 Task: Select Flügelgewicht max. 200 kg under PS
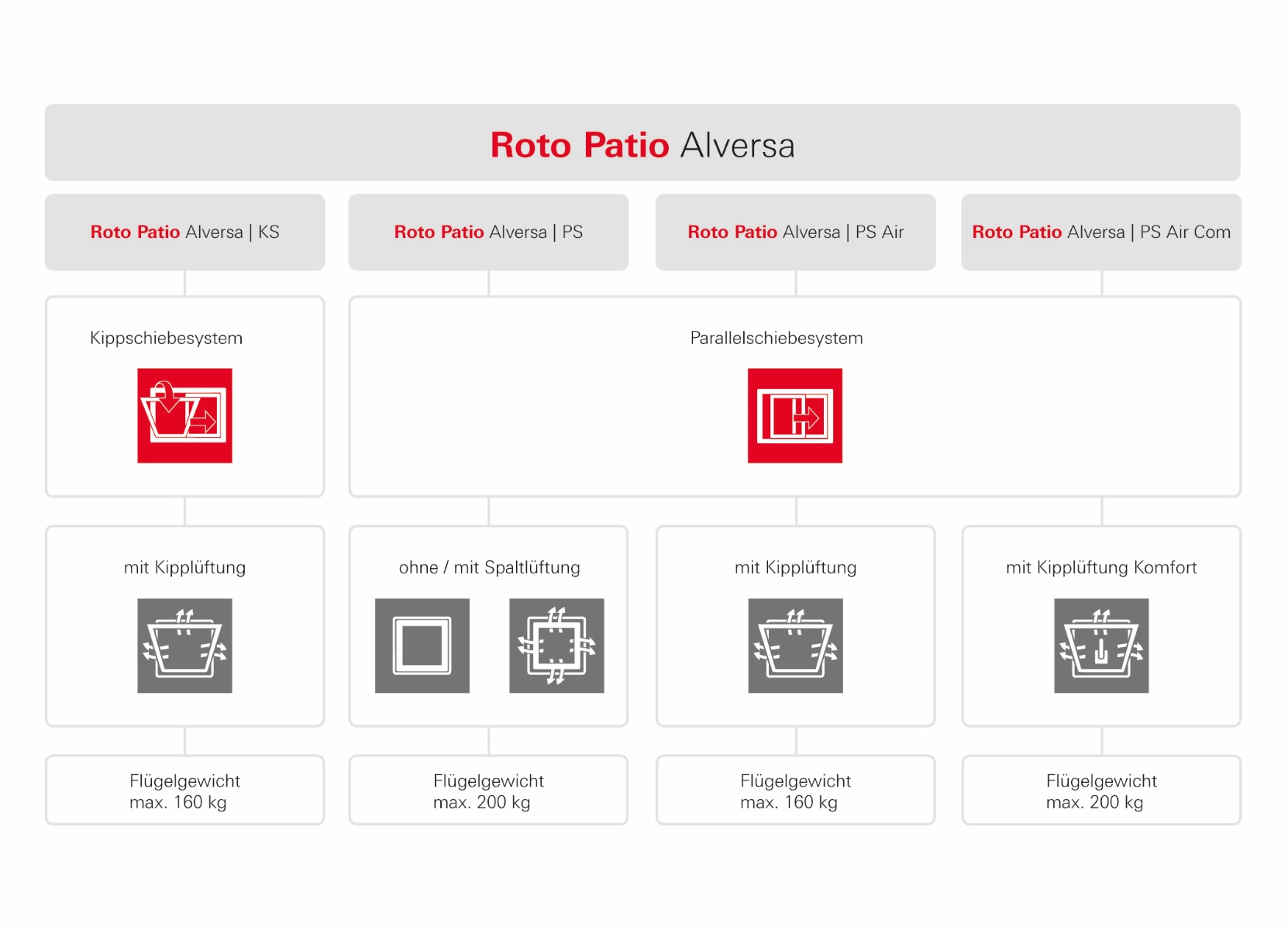point(488,790)
